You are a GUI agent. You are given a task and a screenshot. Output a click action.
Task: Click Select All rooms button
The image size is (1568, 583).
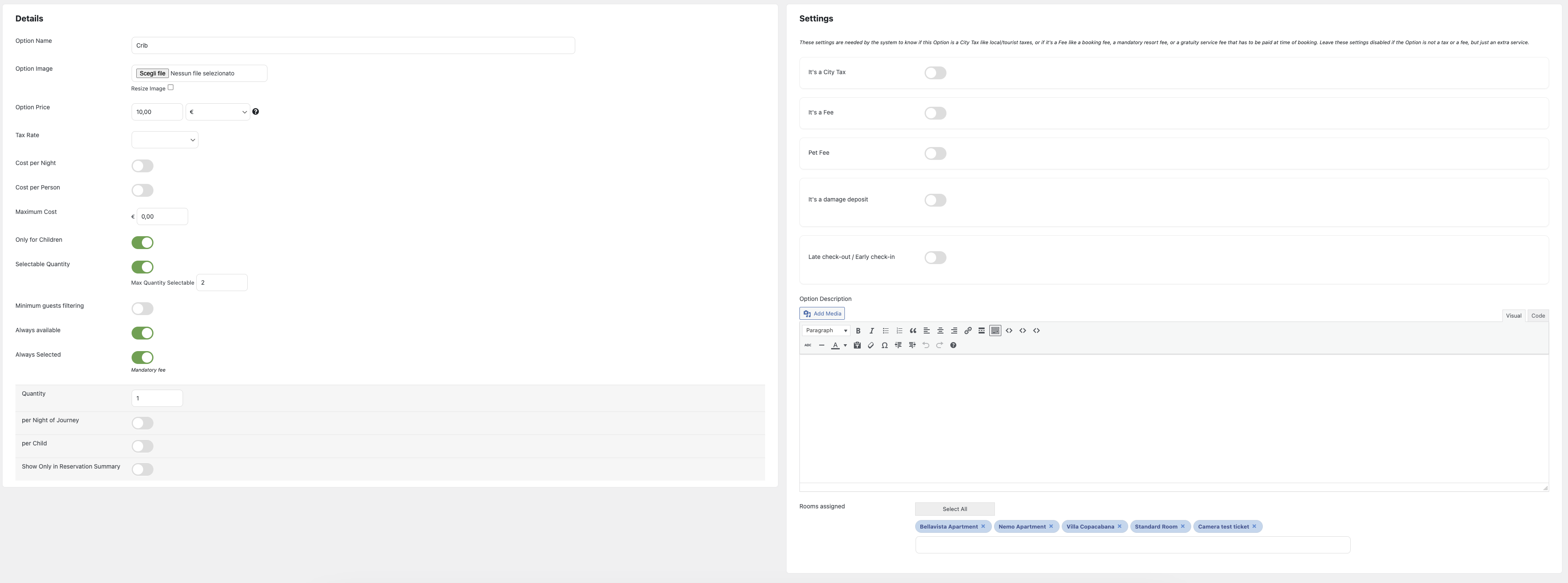(x=955, y=509)
